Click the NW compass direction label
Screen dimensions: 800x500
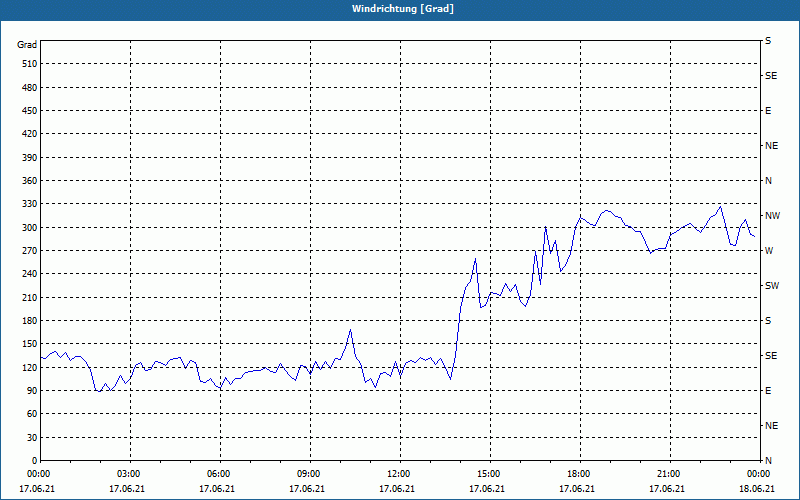pos(772,216)
